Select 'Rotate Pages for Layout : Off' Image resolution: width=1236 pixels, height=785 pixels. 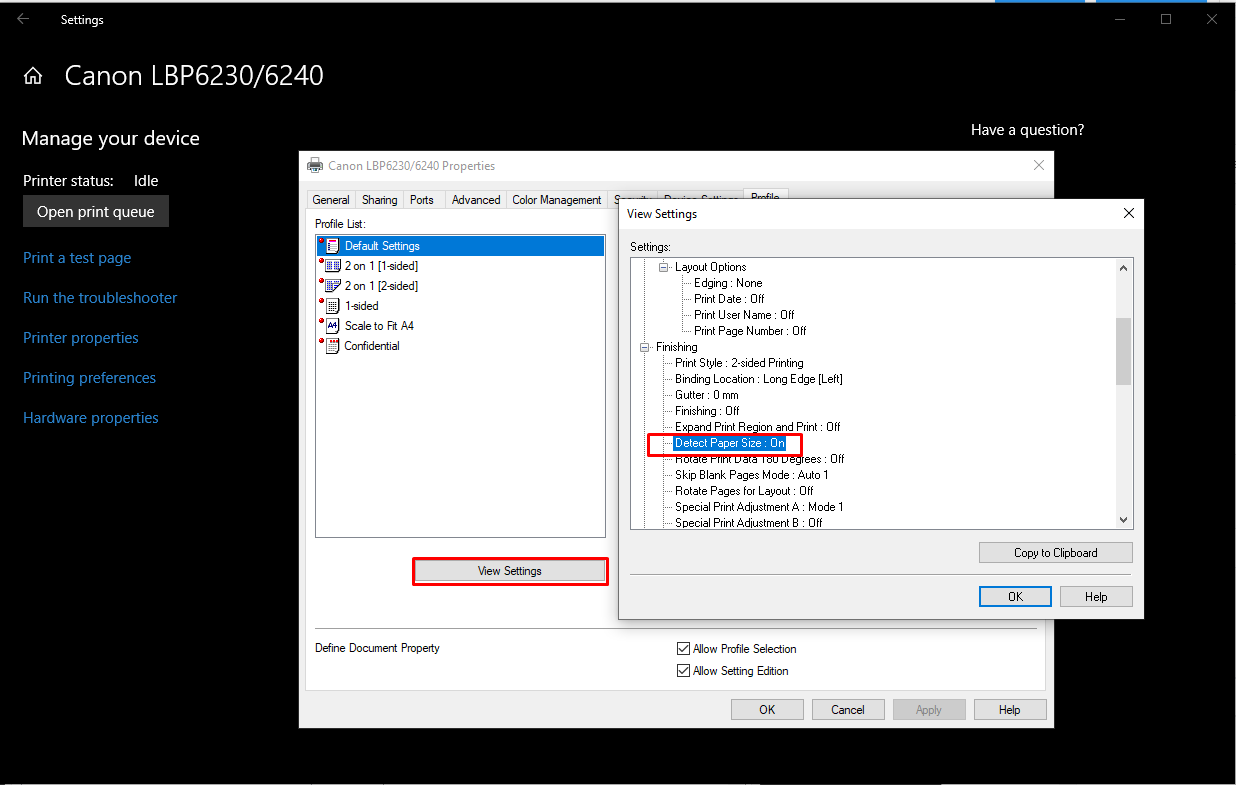pos(744,491)
